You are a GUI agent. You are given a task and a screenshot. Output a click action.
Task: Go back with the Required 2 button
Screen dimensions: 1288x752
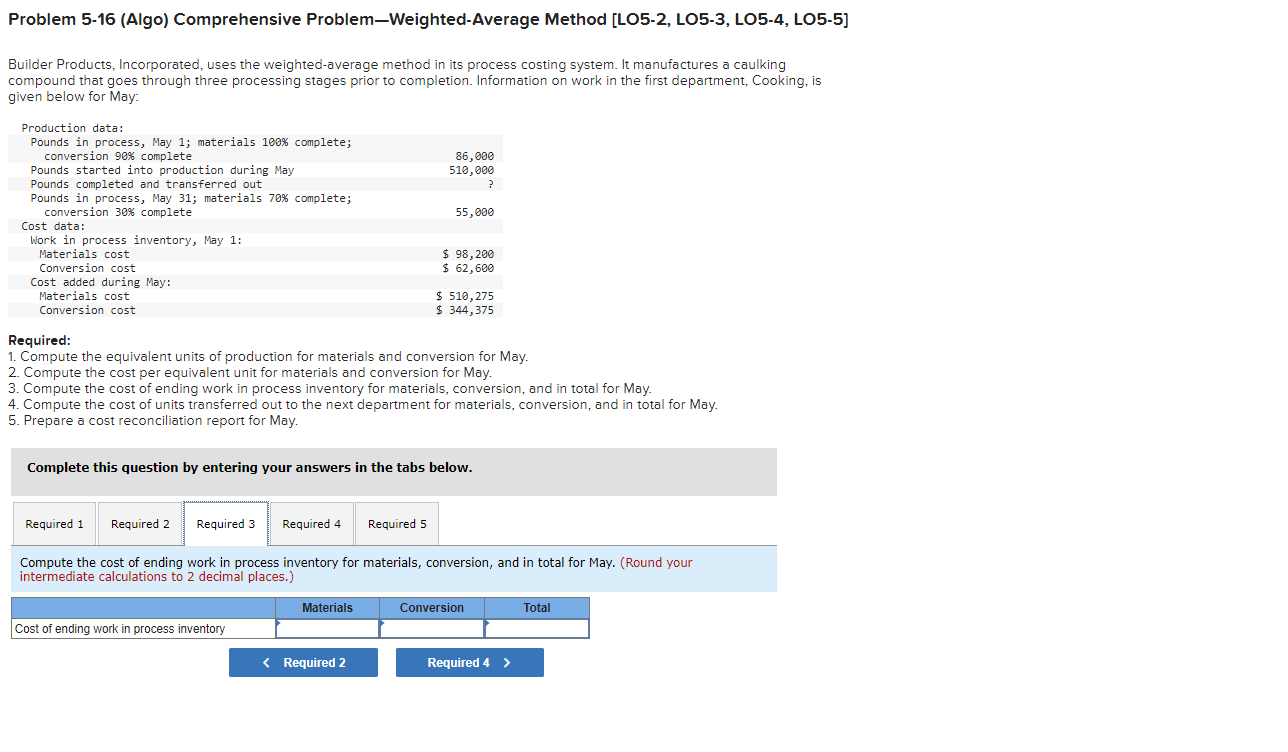tap(303, 663)
